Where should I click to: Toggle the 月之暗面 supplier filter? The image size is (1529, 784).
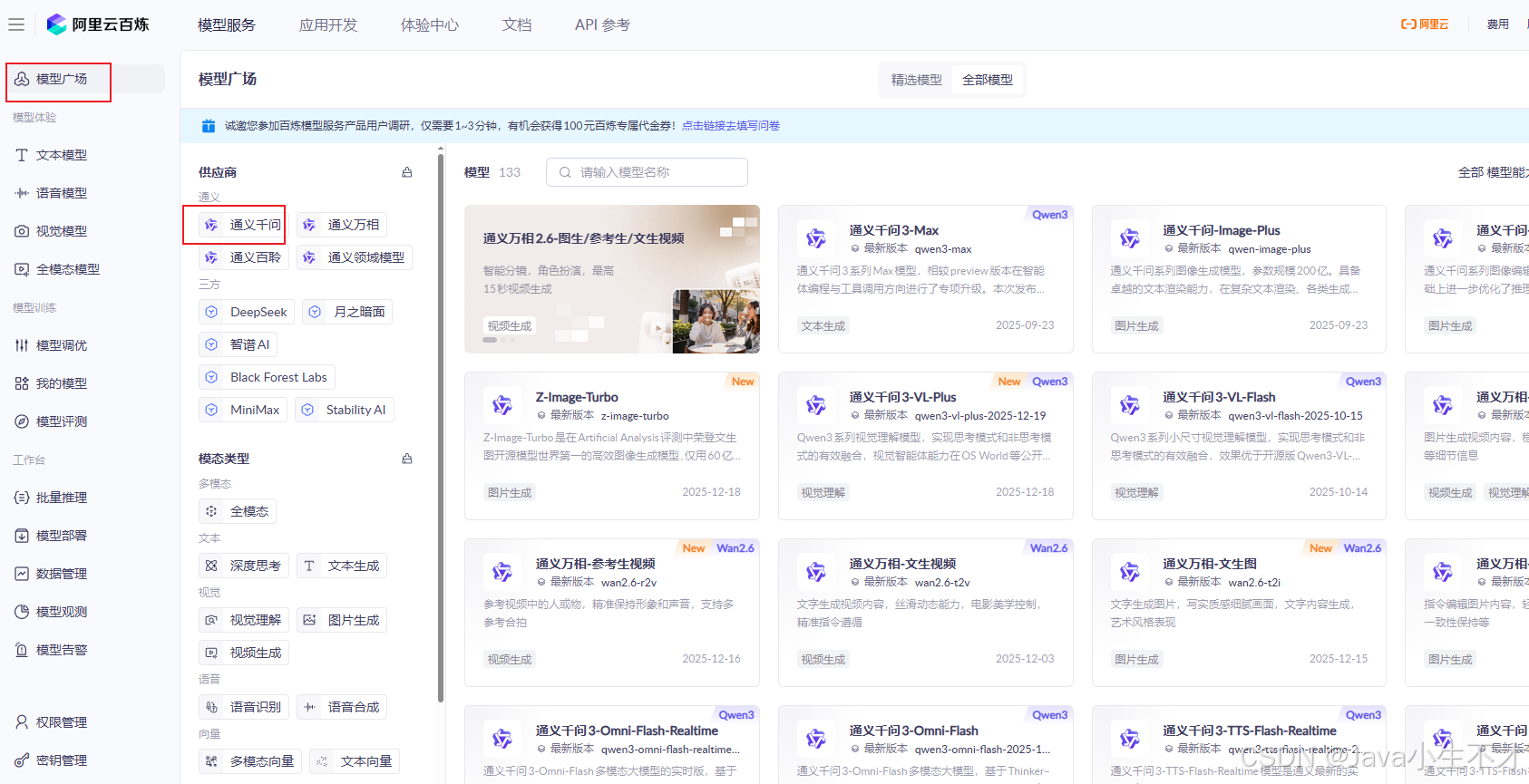347,312
